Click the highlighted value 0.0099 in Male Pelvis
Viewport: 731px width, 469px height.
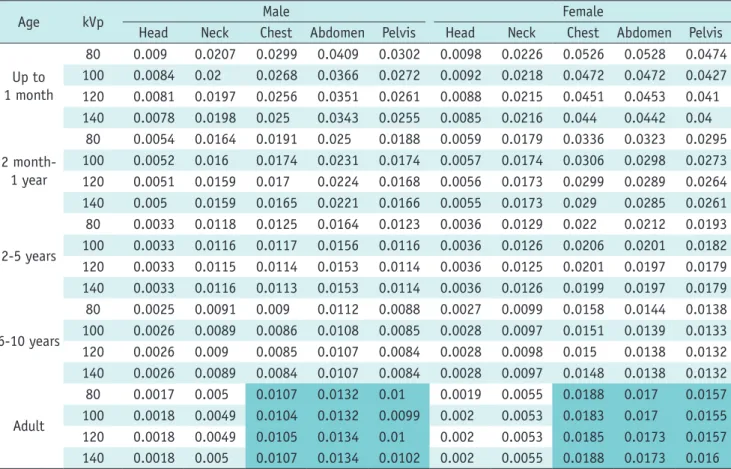click(399, 415)
